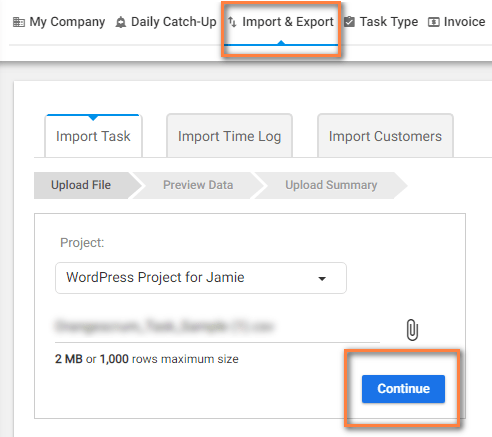Image resolution: width=492 pixels, height=437 pixels.
Task: Click the Import & Export arrows icon
Action: coord(232,22)
